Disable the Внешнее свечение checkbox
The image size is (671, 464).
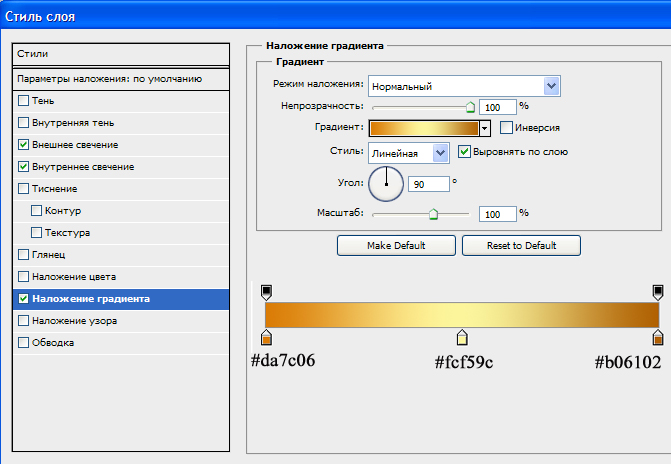pyautogui.click(x=24, y=145)
